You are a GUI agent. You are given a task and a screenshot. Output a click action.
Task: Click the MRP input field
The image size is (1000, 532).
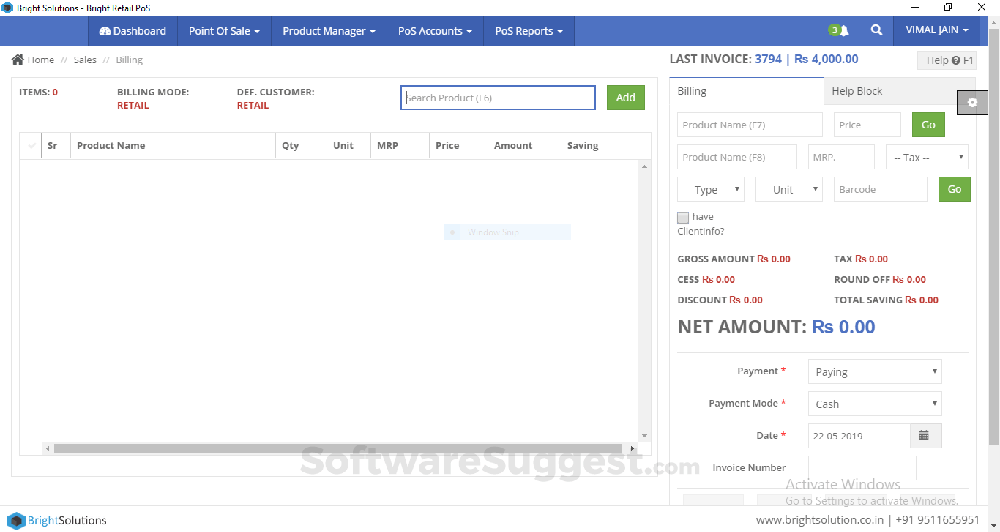coord(841,157)
